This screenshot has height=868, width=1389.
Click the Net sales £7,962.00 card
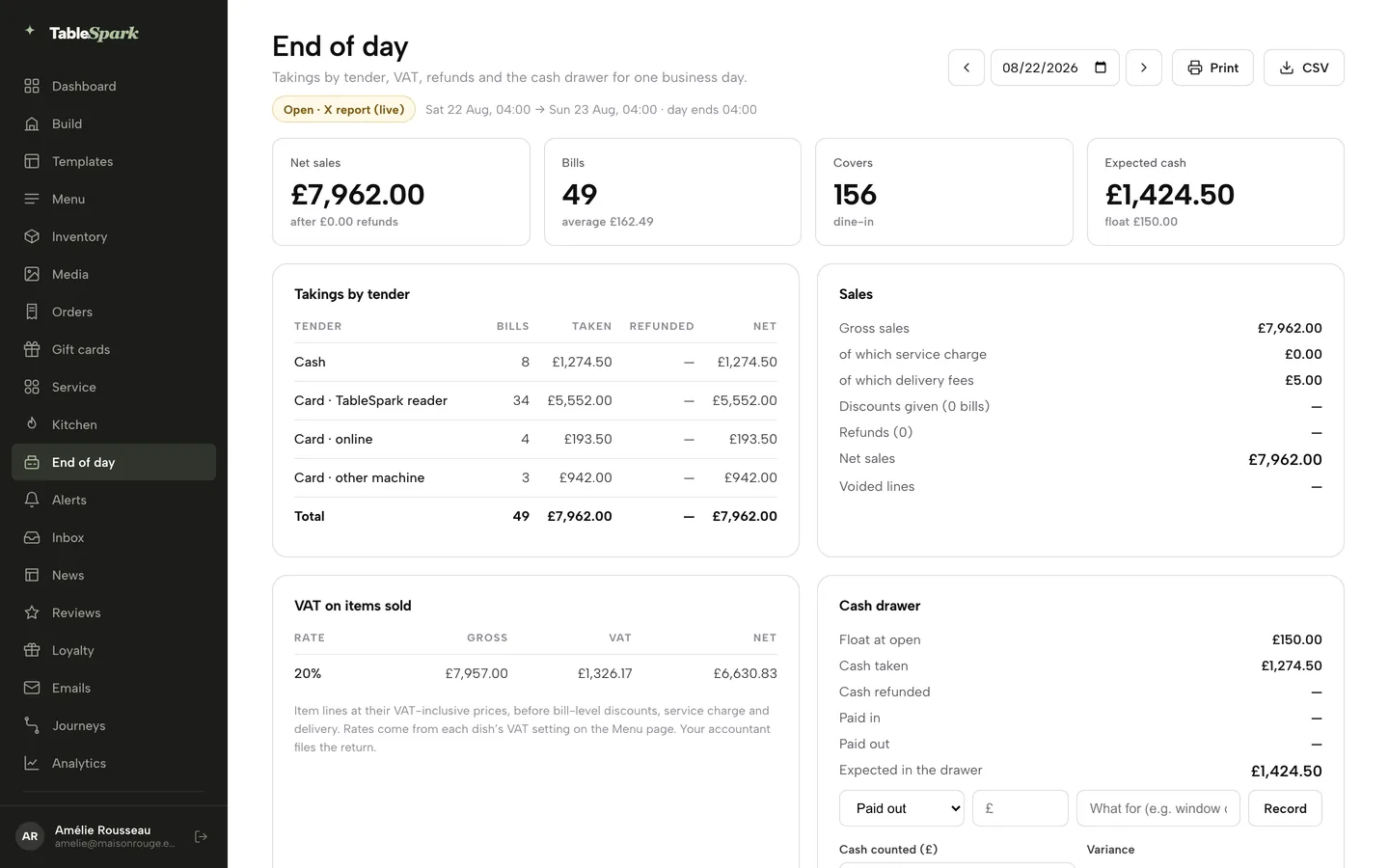tap(401, 192)
